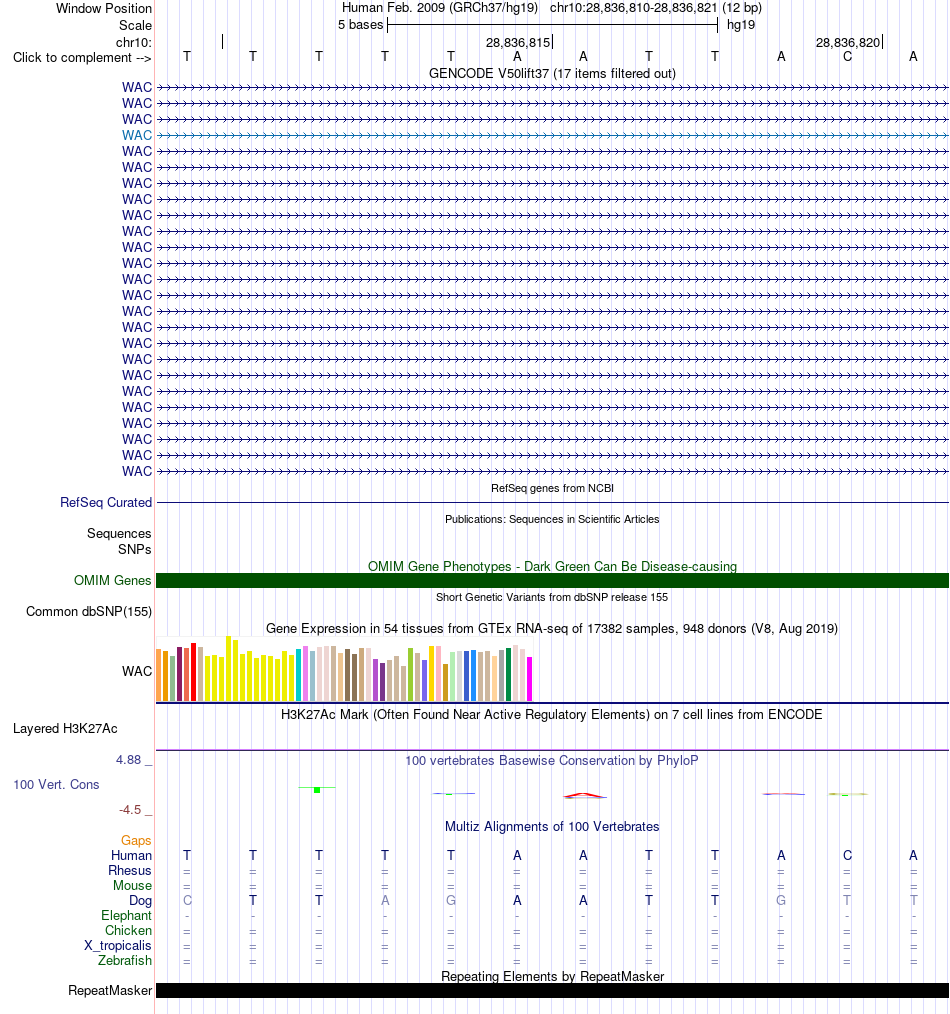Click 'Repeating Elements by RepeatMasker' title
950x1014 pixels.
(552, 976)
